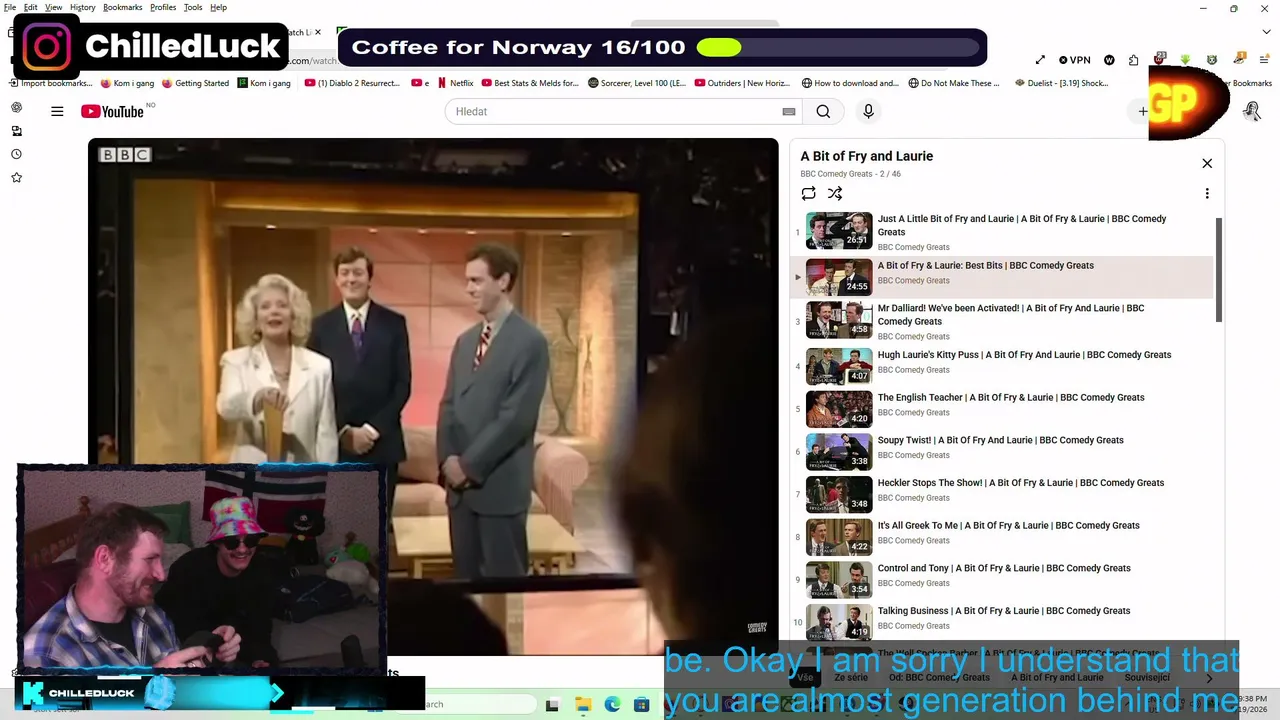
Task: Open the Getting Started bookmark
Action: (195, 83)
